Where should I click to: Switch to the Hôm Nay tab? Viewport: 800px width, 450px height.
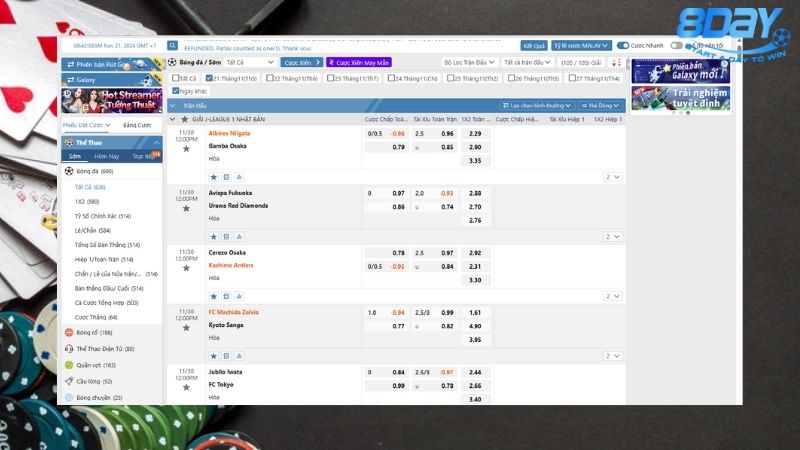(x=107, y=157)
